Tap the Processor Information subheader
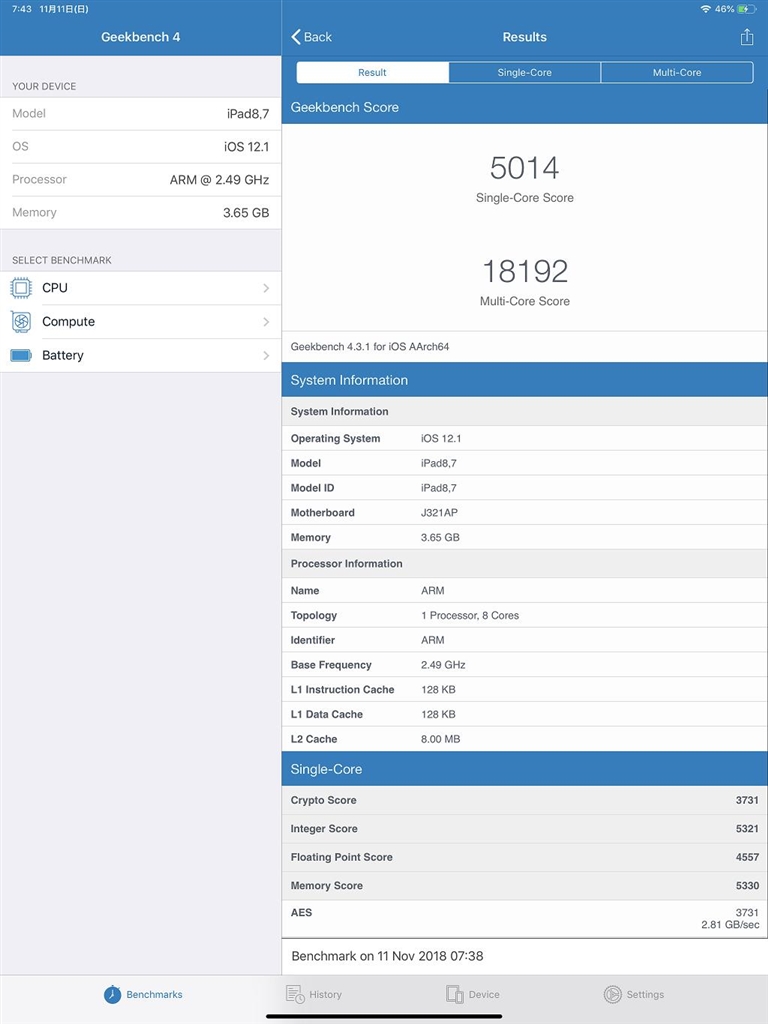Viewport: 768px width, 1024px height. click(524, 564)
